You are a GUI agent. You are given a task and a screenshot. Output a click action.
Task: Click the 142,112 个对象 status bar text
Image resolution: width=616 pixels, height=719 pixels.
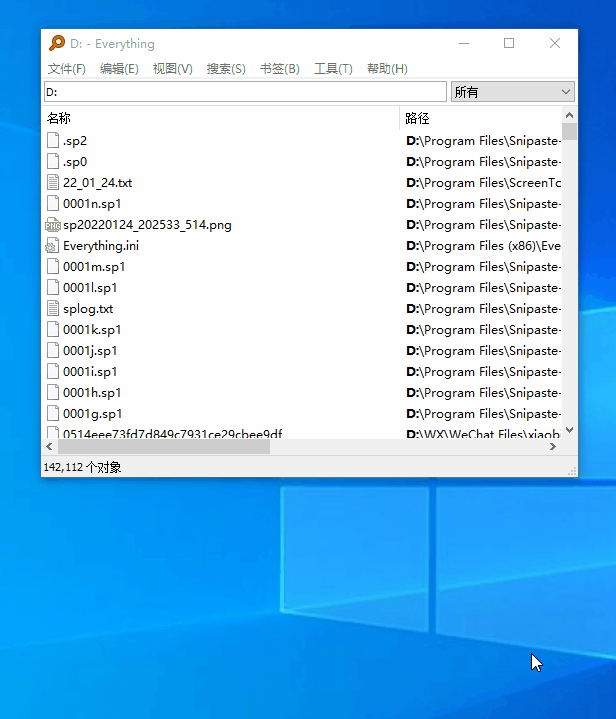pyautogui.click(x=82, y=467)
